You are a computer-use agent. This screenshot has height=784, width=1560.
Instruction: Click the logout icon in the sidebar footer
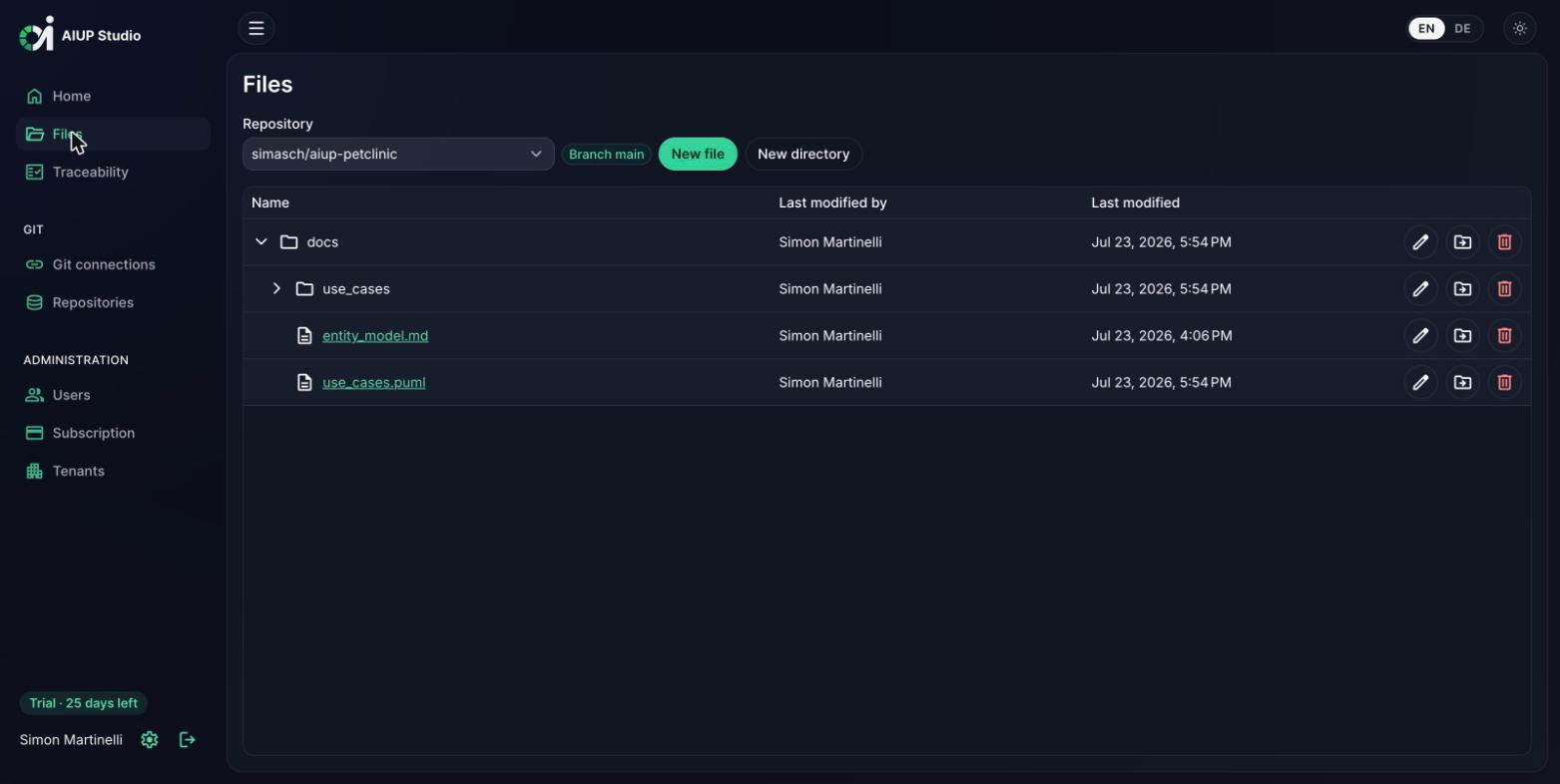click(x=188, y=740)
